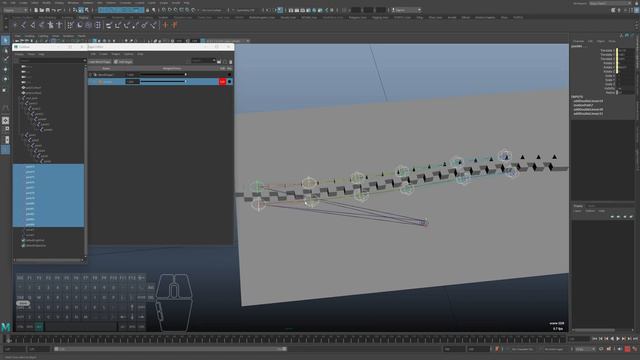Click the Go to start of playback button
640x360 pixels.
pyautogui.click(x=594, y=339)
